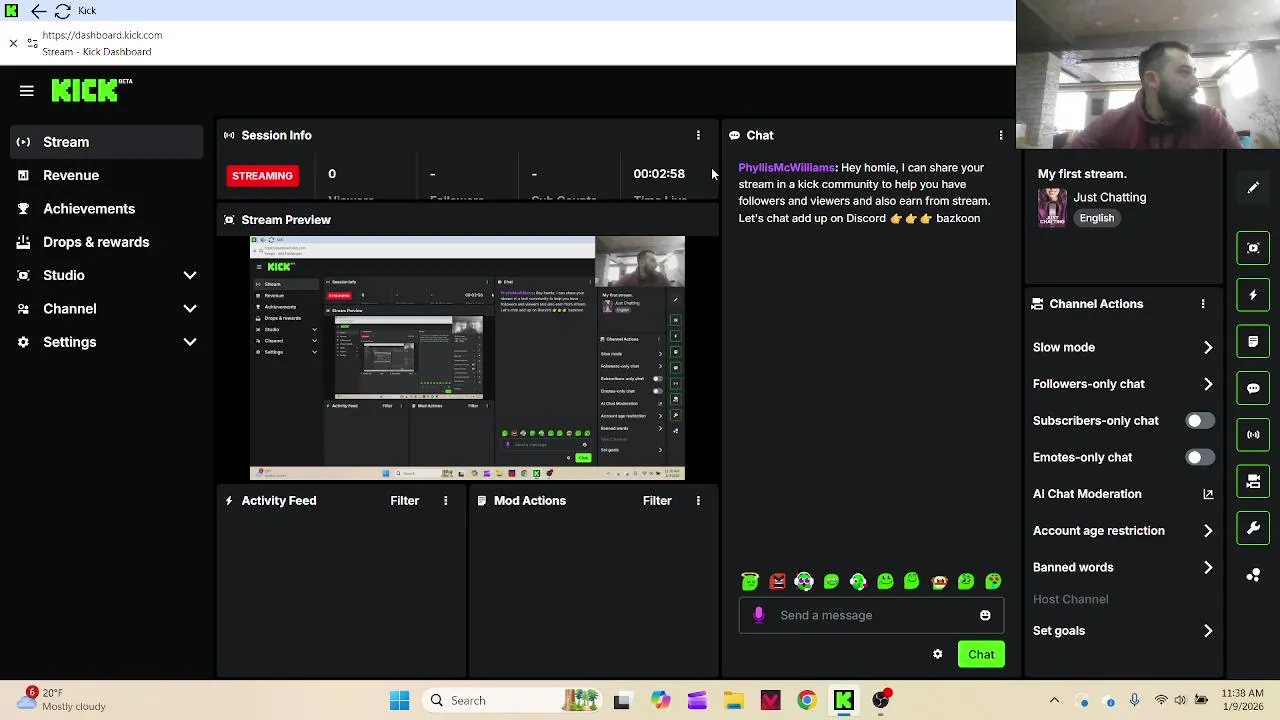
Task: Insert the halo angel emote
Action: [x=750, y=581]
